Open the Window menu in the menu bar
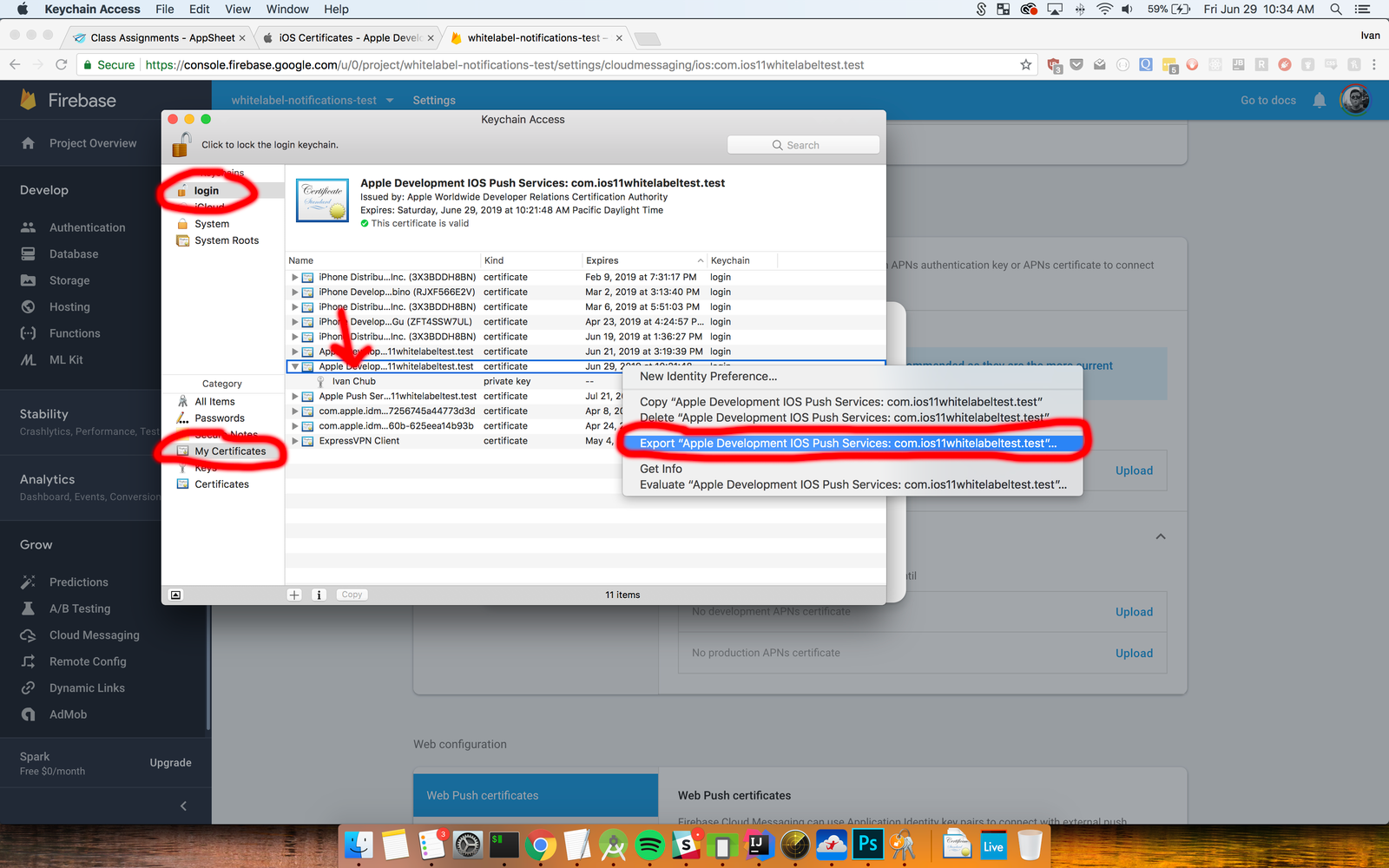 coord(287,9)
